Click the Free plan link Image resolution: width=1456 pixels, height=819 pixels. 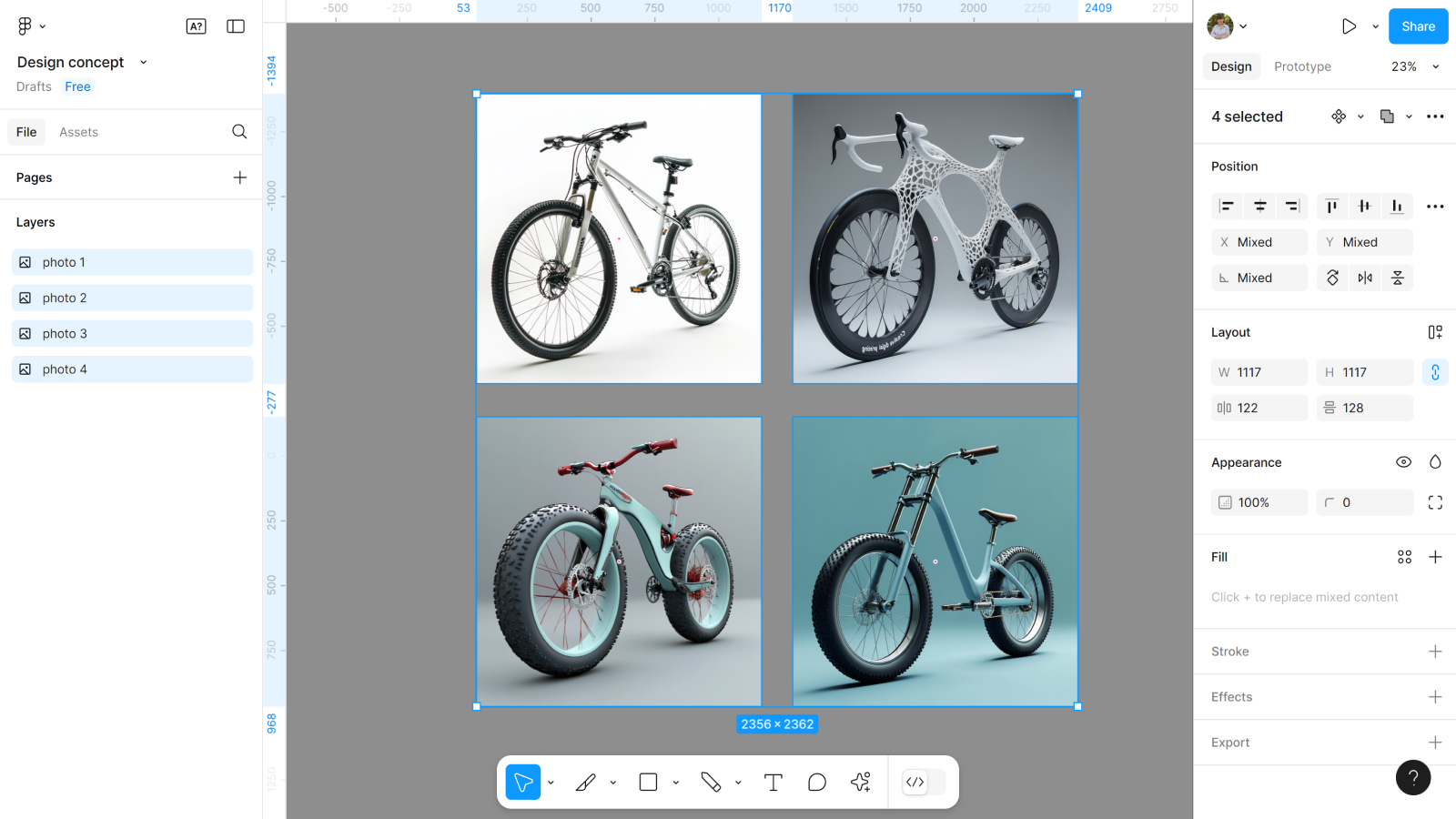(77, 86)
